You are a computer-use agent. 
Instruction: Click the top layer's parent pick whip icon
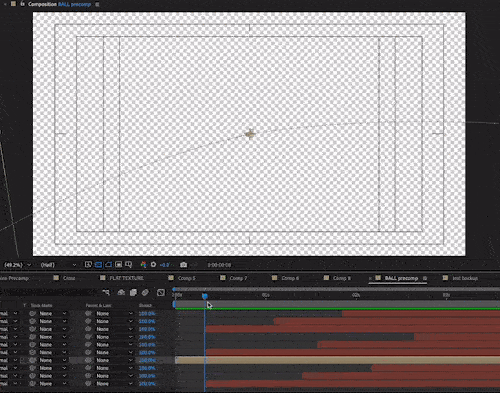click(x=88, y=314)
